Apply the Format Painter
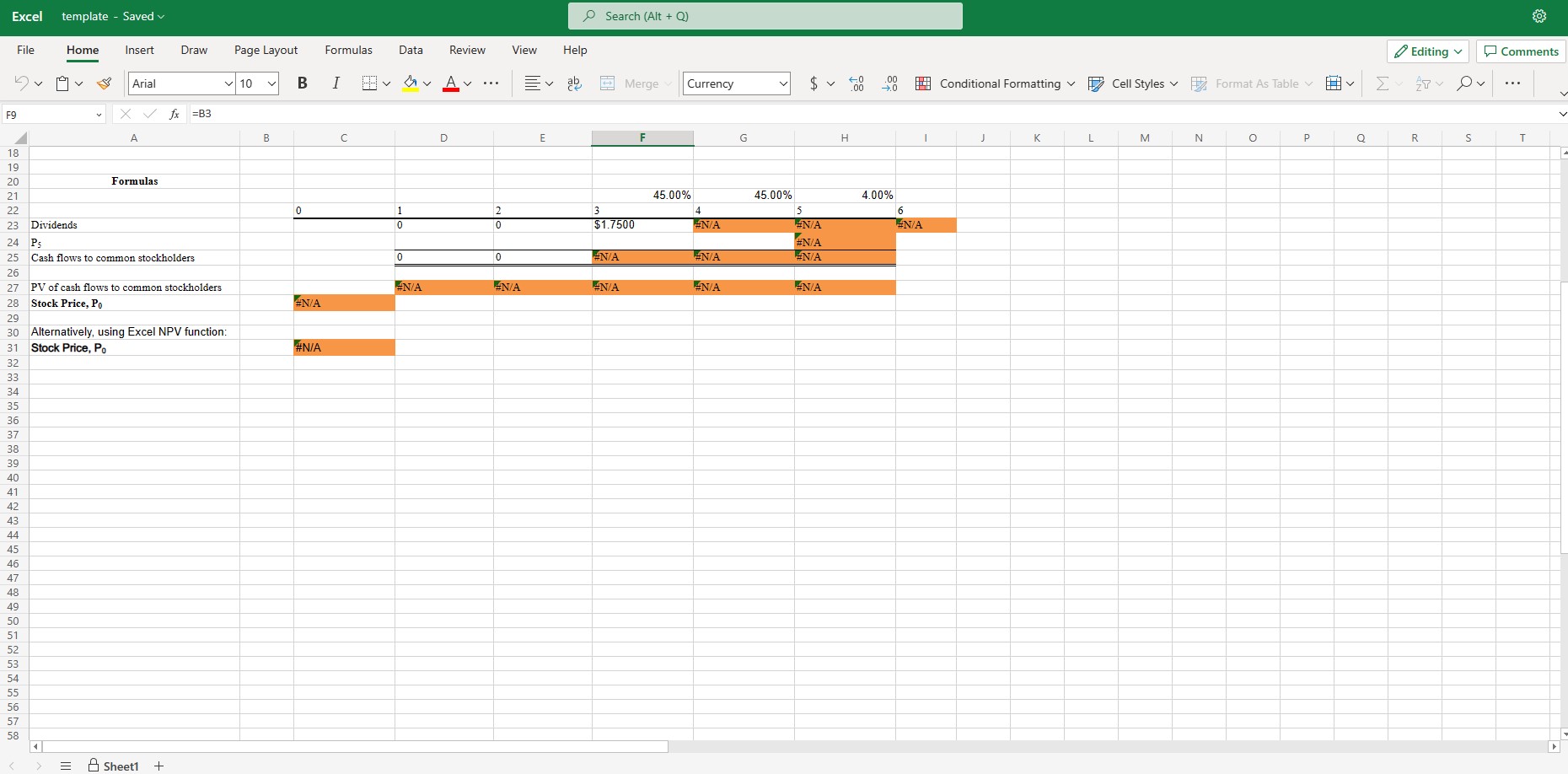1568x774 pixels. point(104,83)
